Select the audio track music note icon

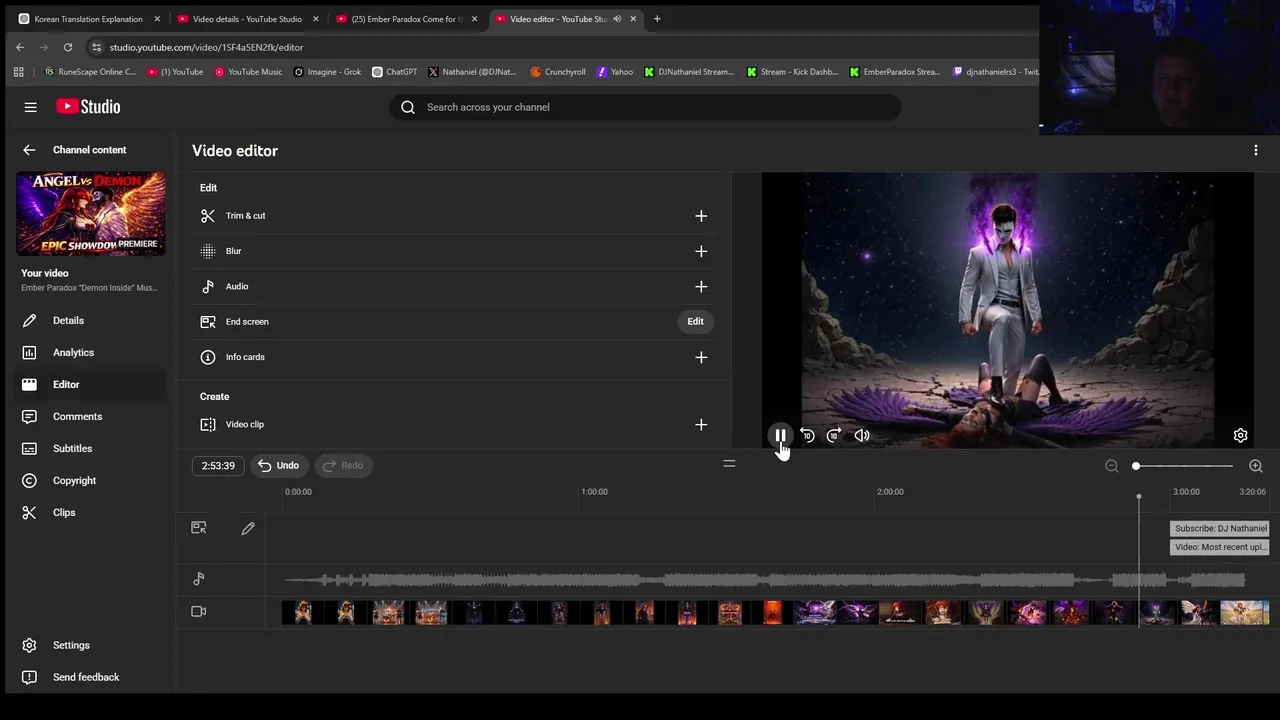pyautogui.click(x=199, y=578)
